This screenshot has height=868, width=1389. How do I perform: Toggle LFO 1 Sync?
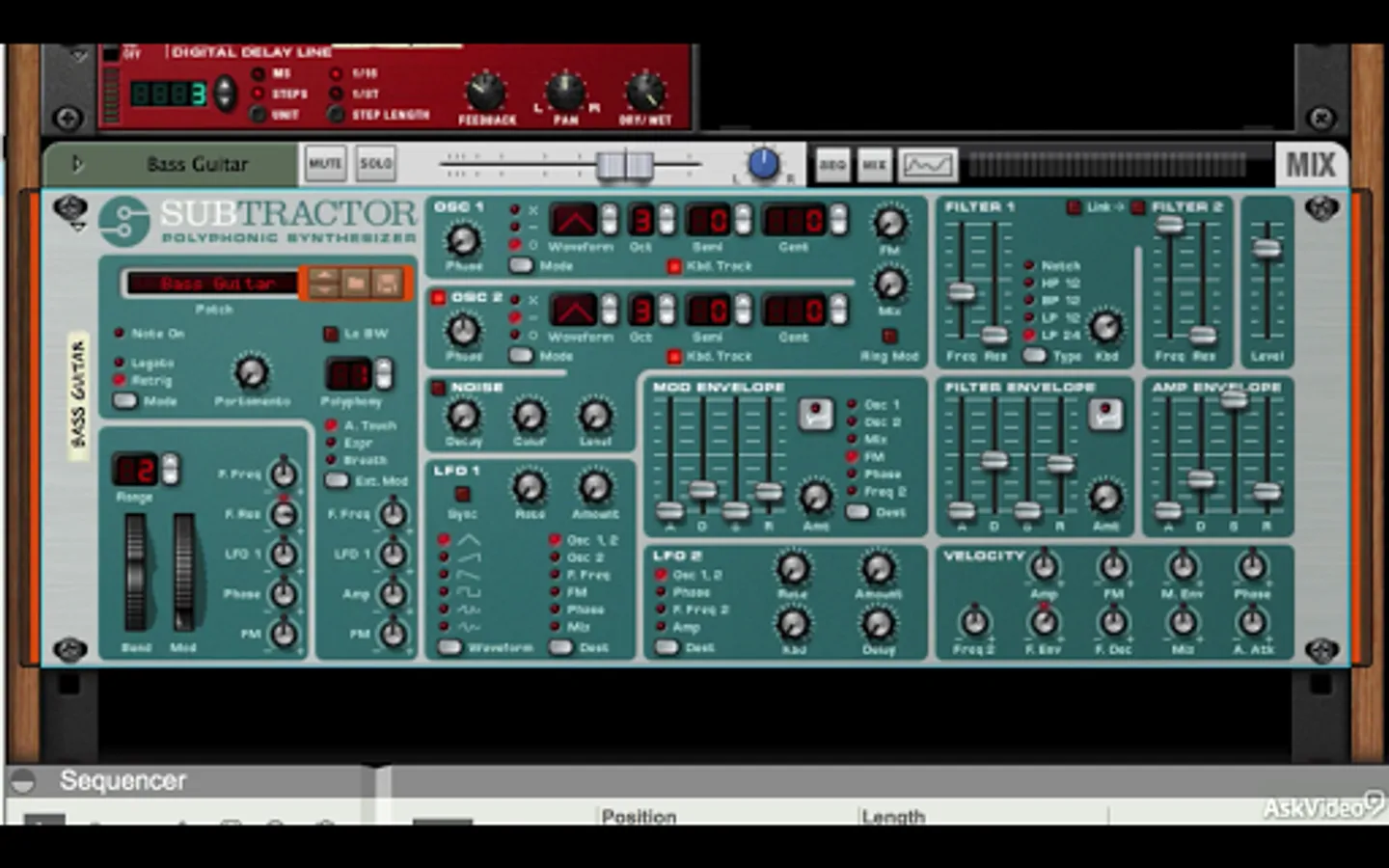(462, 494)
